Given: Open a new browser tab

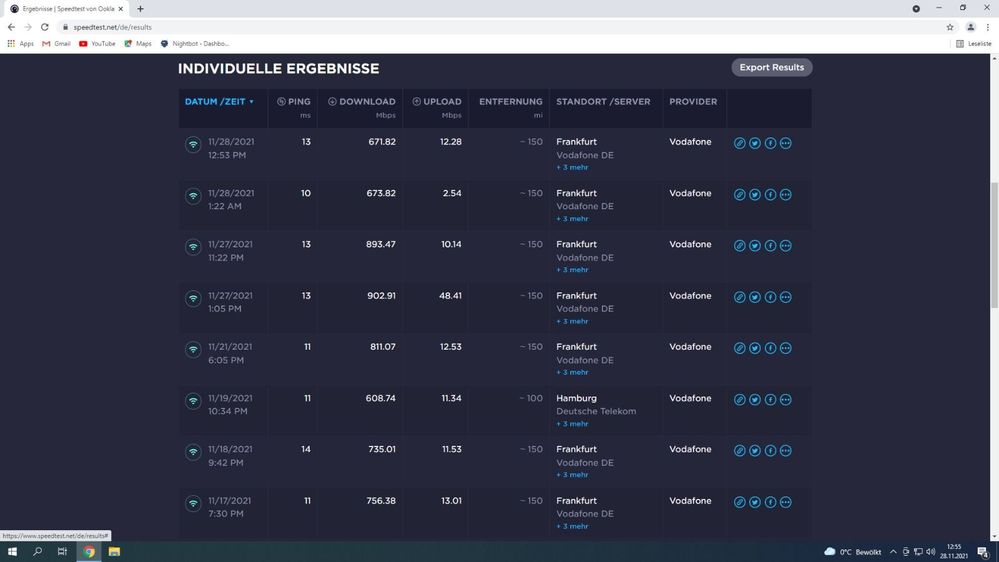Looking at the screenshot, I should tap(140, 9).
